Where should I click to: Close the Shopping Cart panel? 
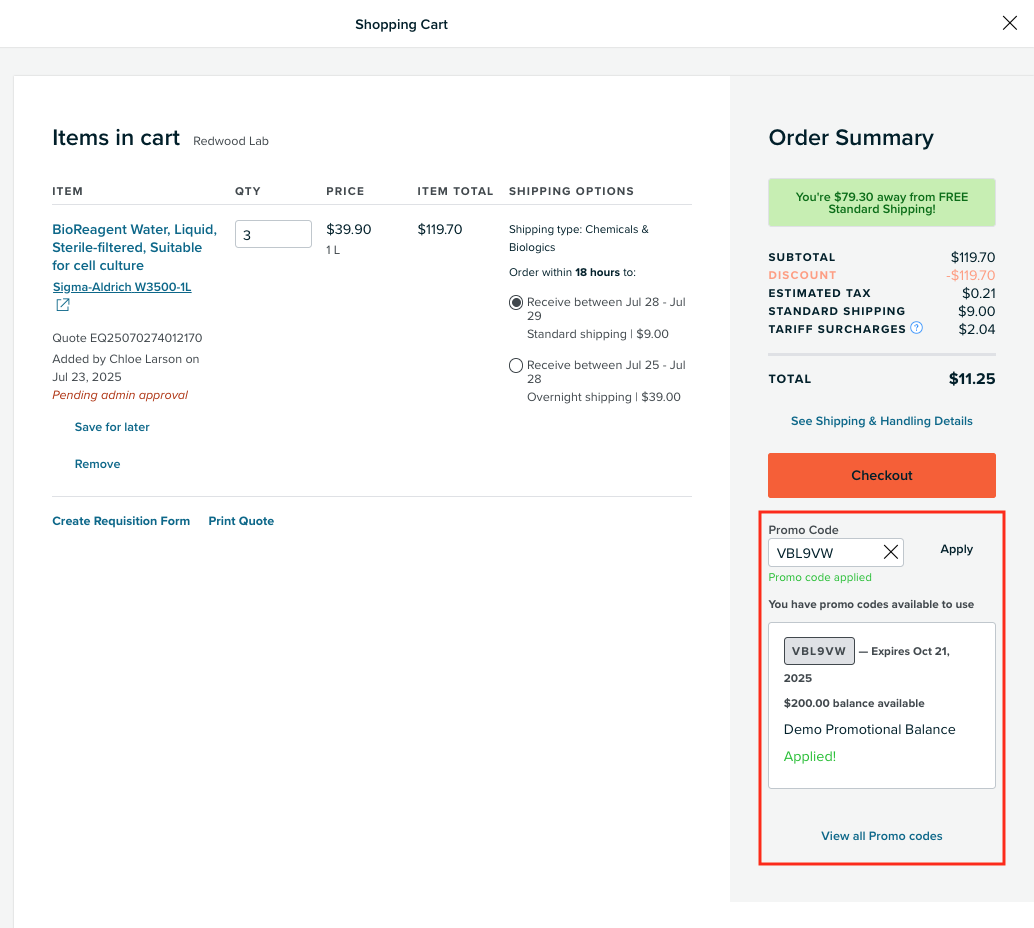(x=1009, y=24)
